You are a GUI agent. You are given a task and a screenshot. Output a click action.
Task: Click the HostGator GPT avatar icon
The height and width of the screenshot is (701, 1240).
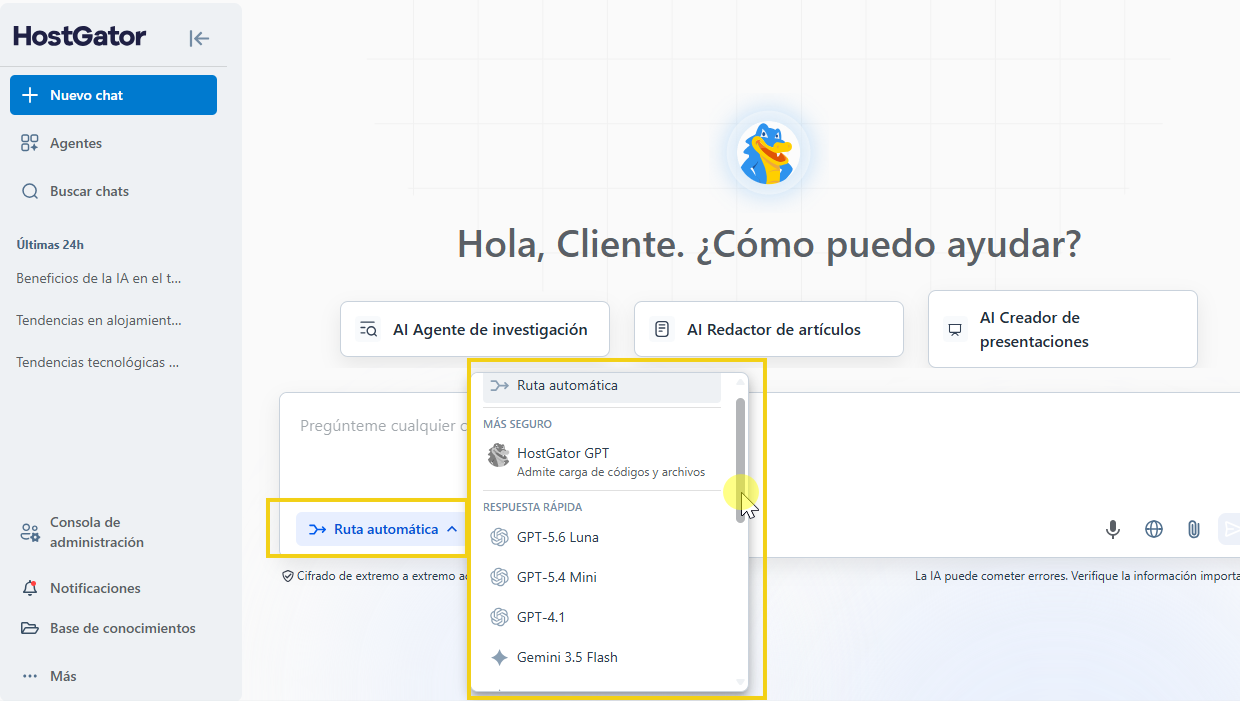point(498,455)
